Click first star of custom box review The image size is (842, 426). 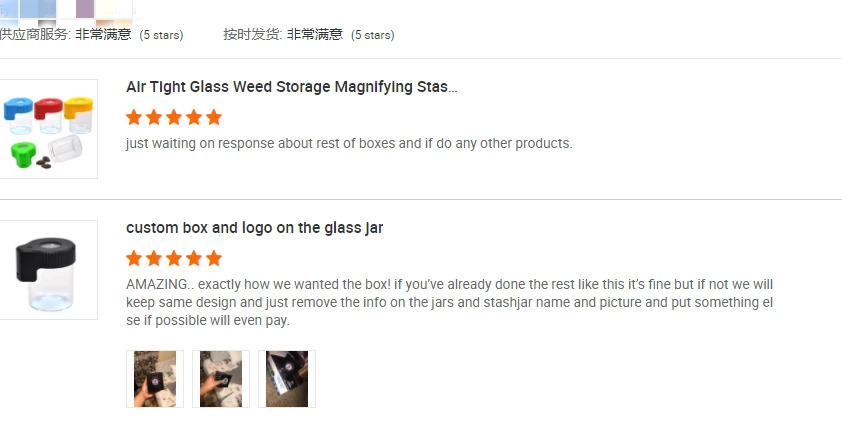pos(135,258)
